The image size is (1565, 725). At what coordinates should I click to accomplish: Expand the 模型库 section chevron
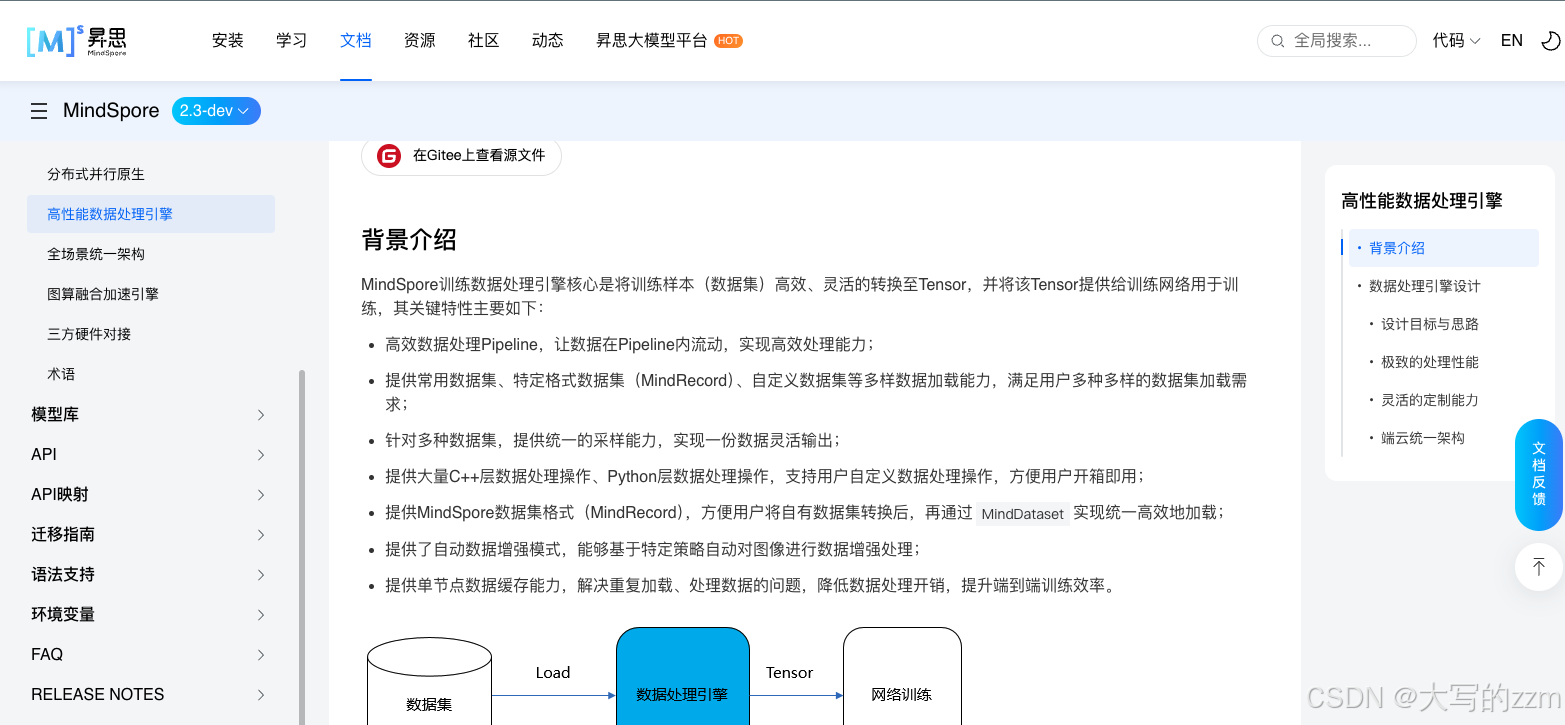point(261,415)
